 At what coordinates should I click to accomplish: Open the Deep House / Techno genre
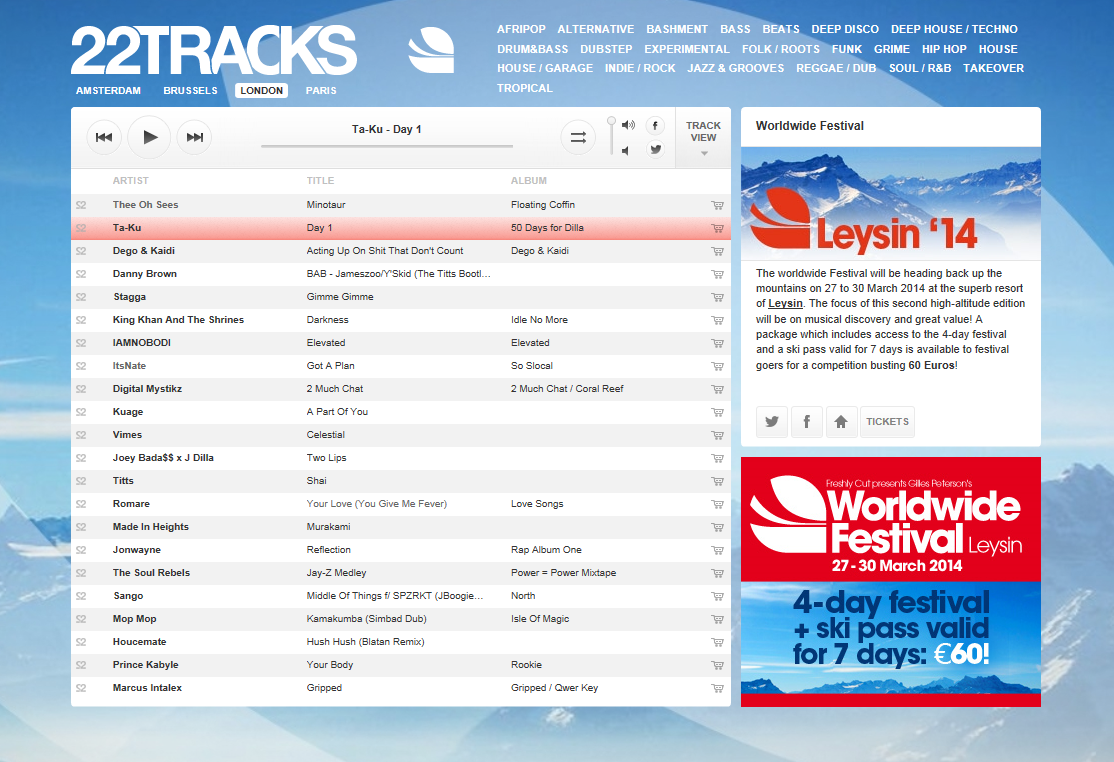(x=954, y=29)
